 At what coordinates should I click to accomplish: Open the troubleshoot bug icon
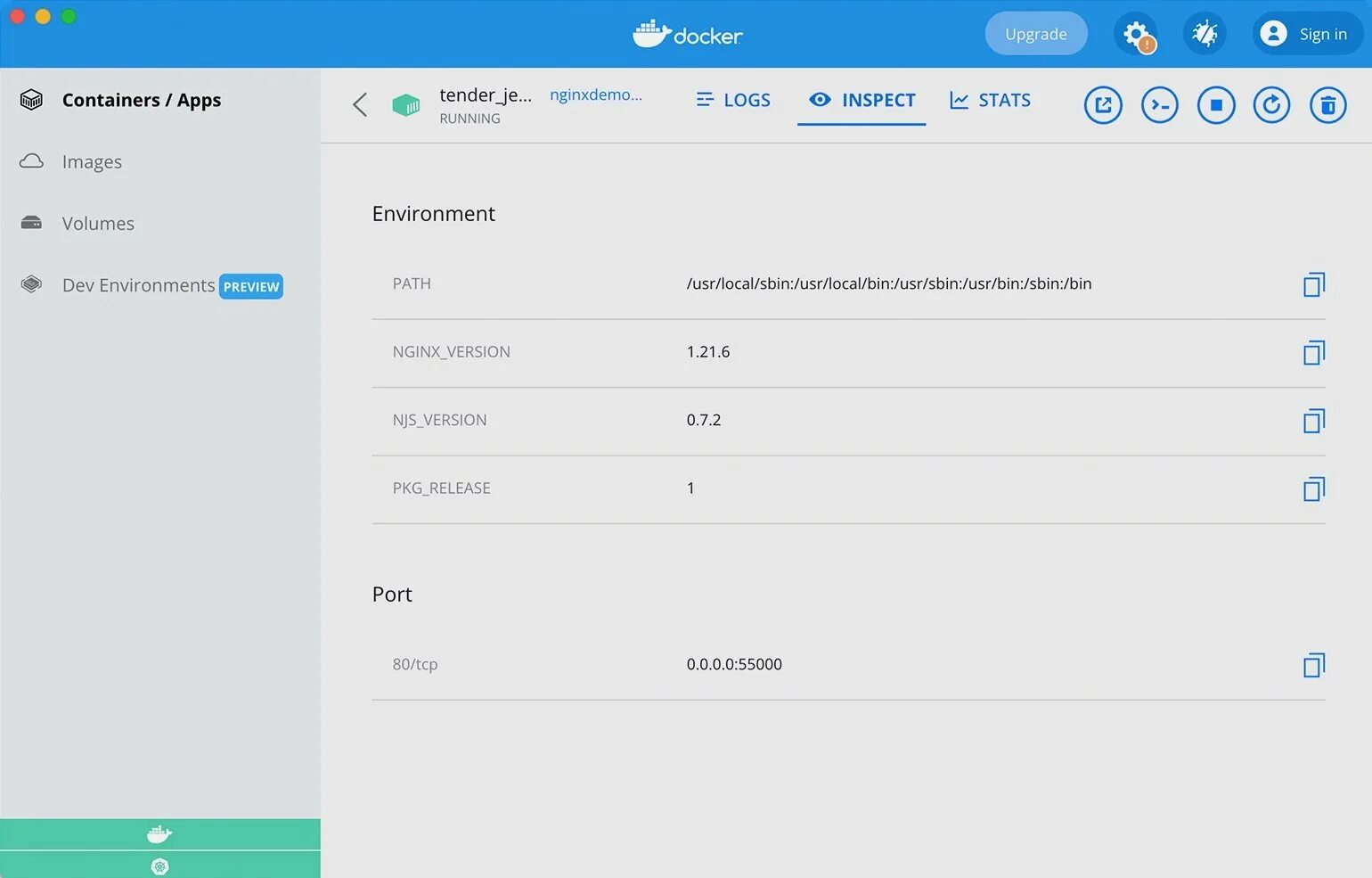click(1205, 33)
